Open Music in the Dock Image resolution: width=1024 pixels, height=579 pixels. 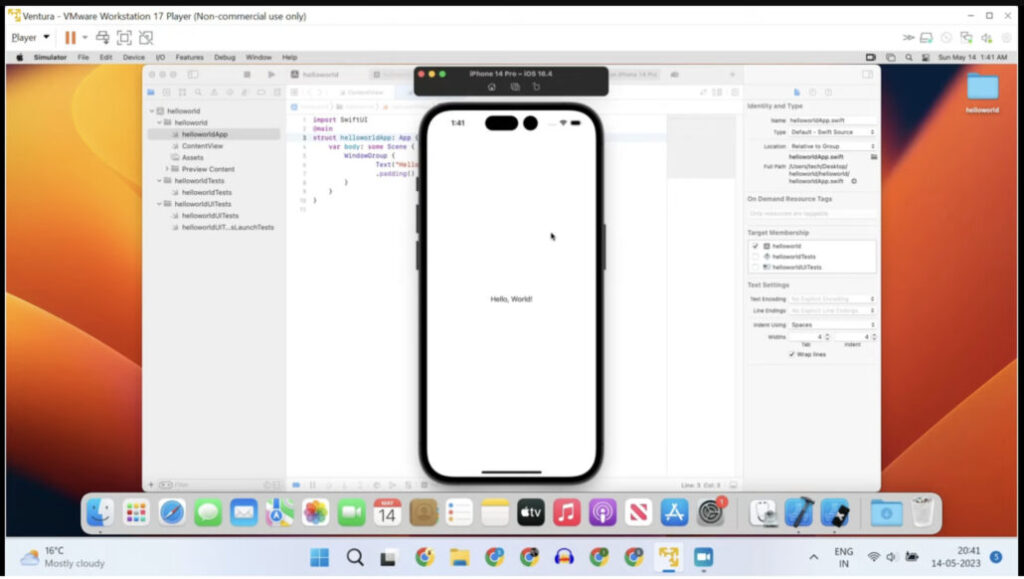pos(567,513)
